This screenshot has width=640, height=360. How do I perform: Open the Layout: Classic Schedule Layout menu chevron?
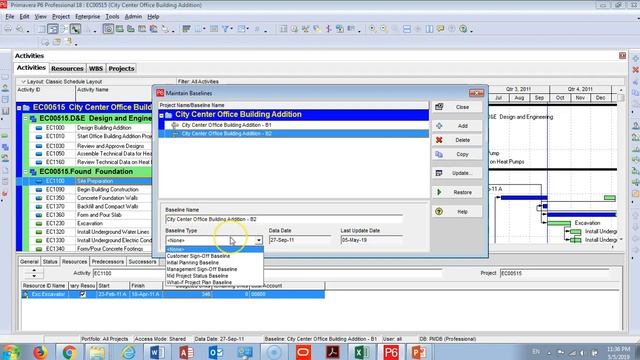pos(23,82)
